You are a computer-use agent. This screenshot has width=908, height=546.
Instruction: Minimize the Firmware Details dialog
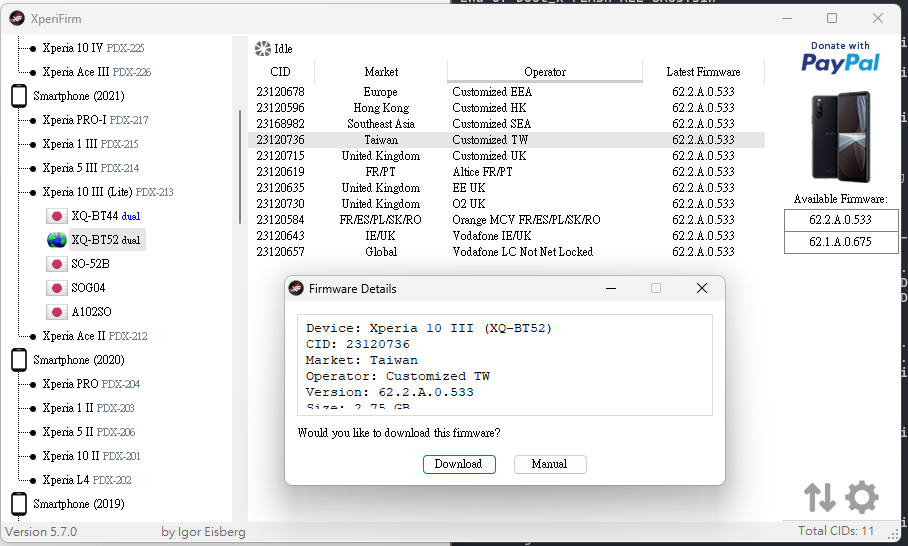pyautogui.click(x=611, y=288)
